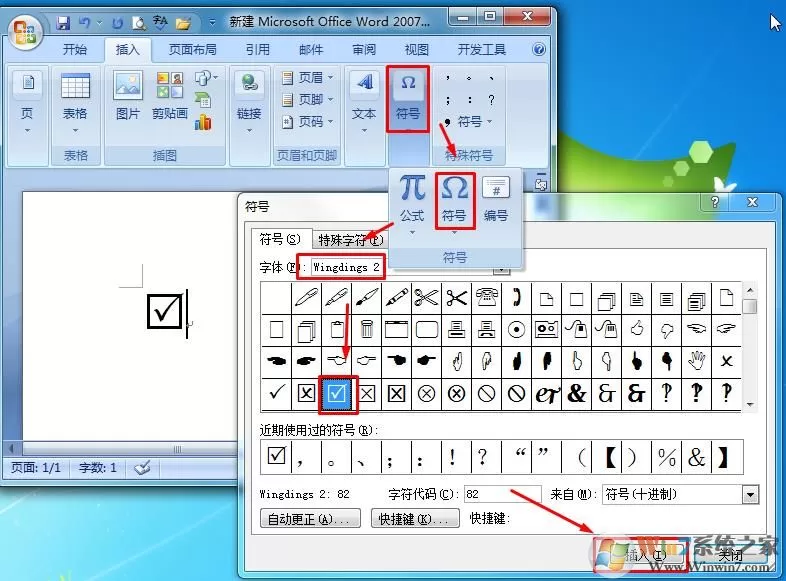Click the 编号 number icon

pyautogui.click(x=496, y=200)
